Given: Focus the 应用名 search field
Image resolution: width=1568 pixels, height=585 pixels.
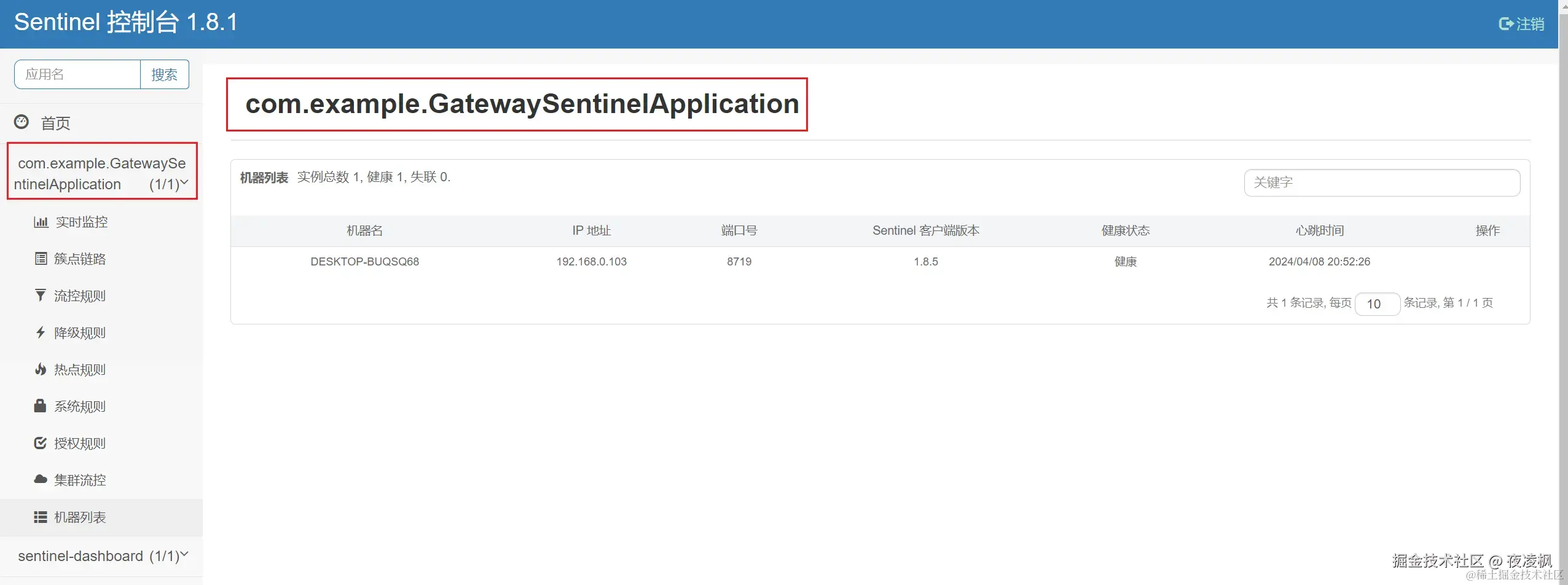Looking at the screenshot, I should (77, 74).
